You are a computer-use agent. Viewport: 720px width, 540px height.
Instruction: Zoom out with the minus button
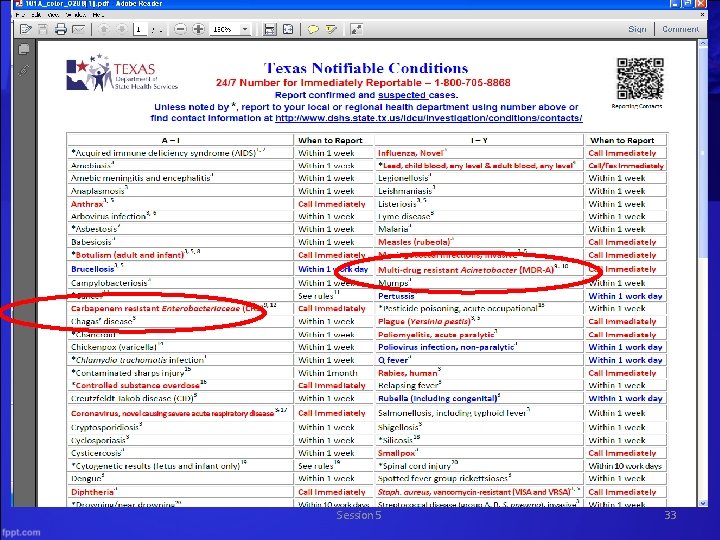[x=181, y=29]
